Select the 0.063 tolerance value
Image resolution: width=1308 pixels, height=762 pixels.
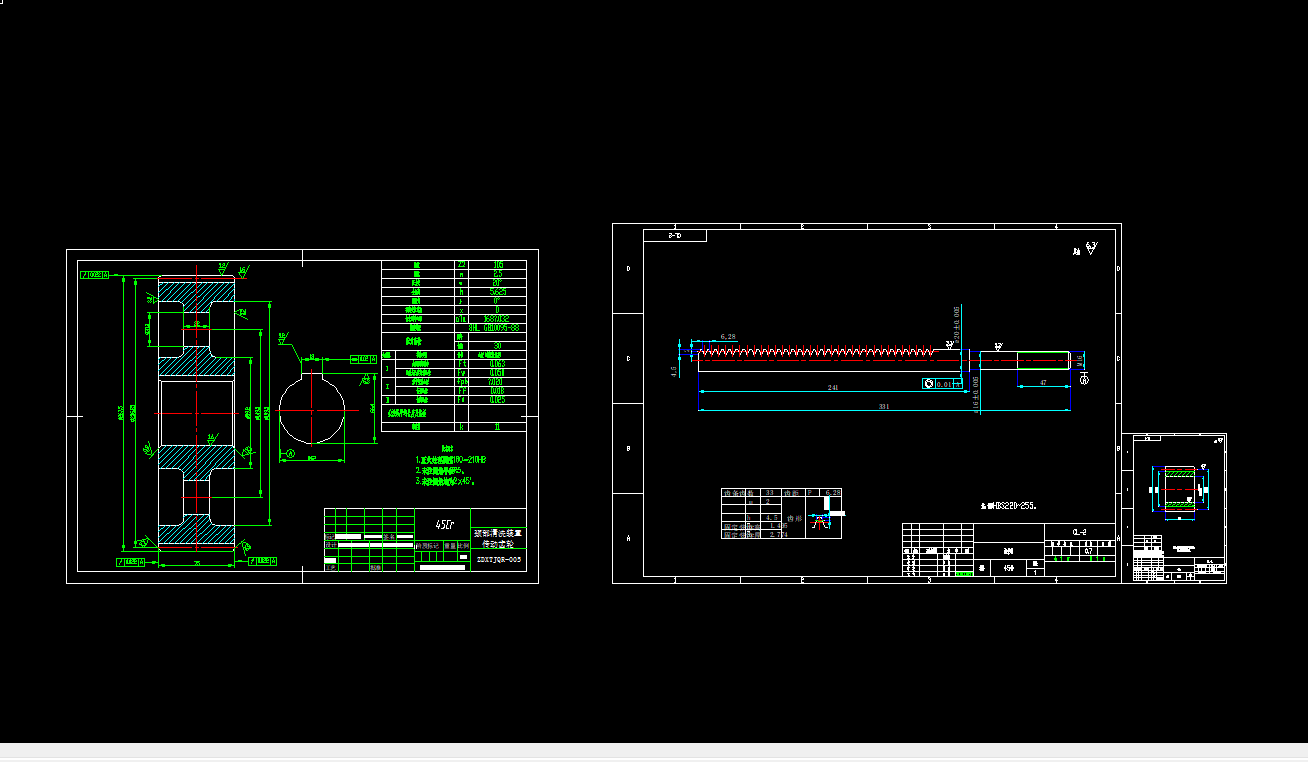pos(498,364)
